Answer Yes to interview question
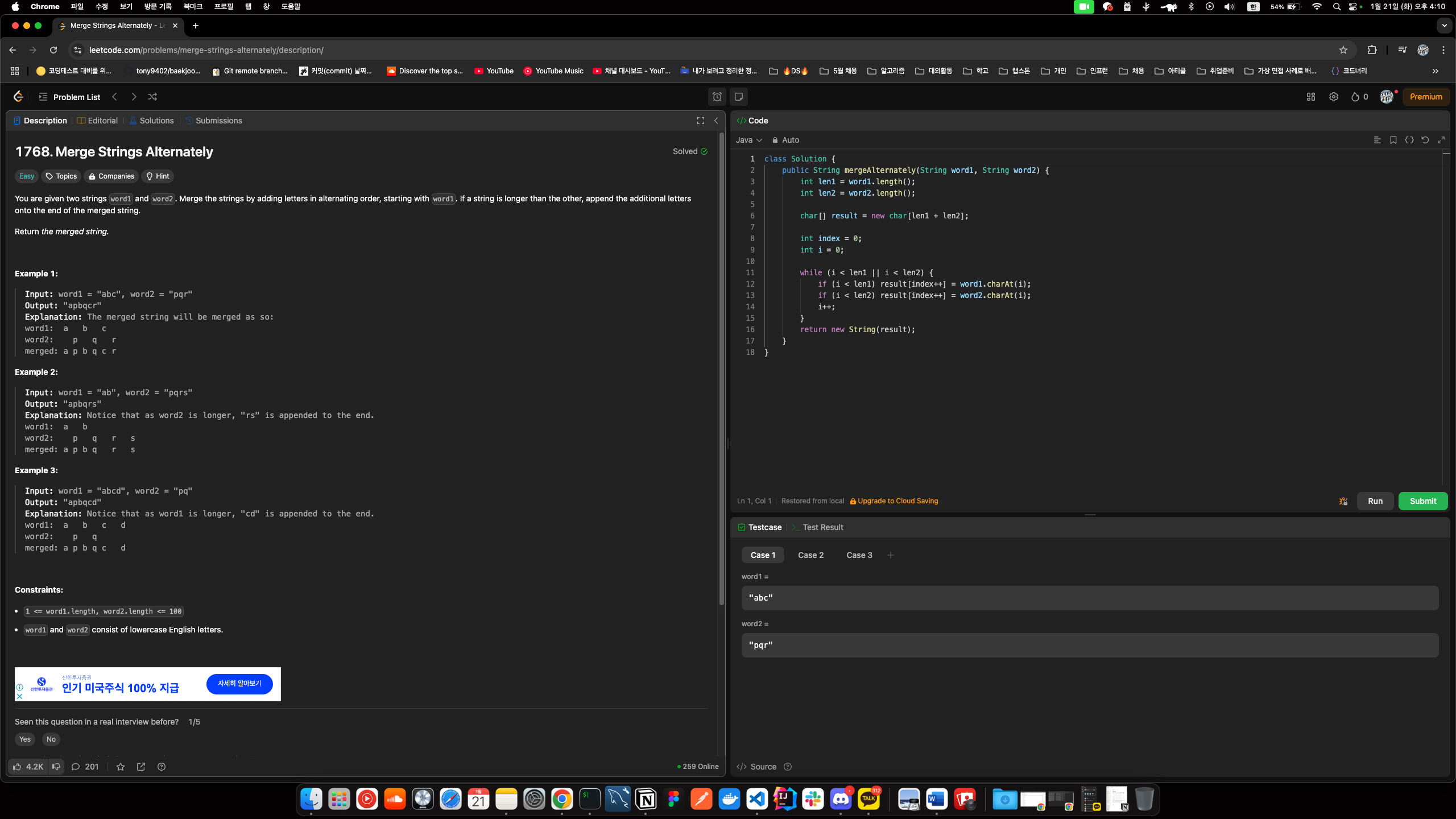The width and height of the screenshot is (1456, 819). pos(25,739)
